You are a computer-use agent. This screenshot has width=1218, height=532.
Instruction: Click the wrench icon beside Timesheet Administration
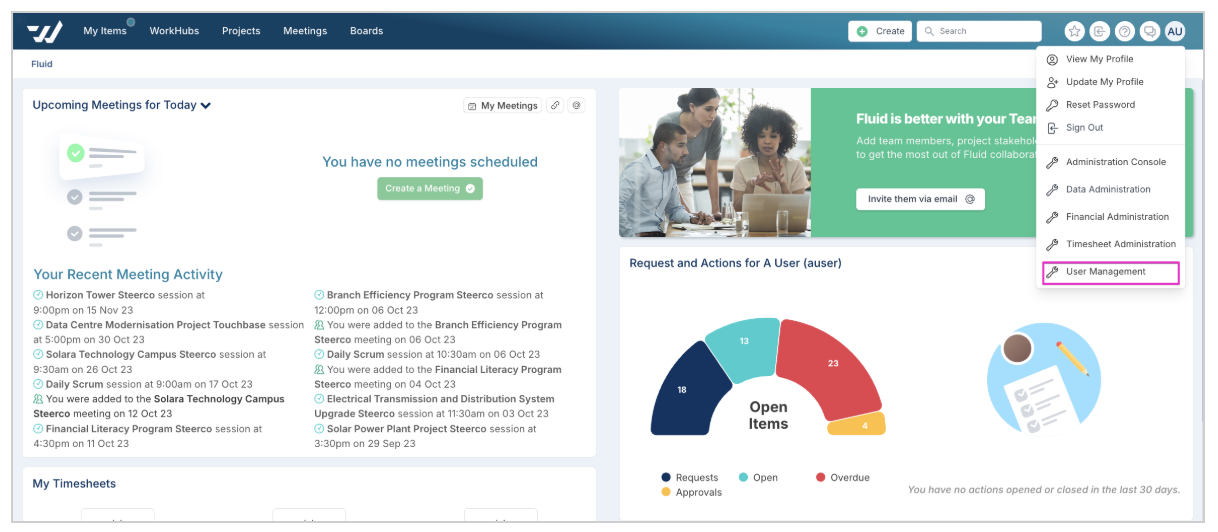click(x=1052, y=244)
